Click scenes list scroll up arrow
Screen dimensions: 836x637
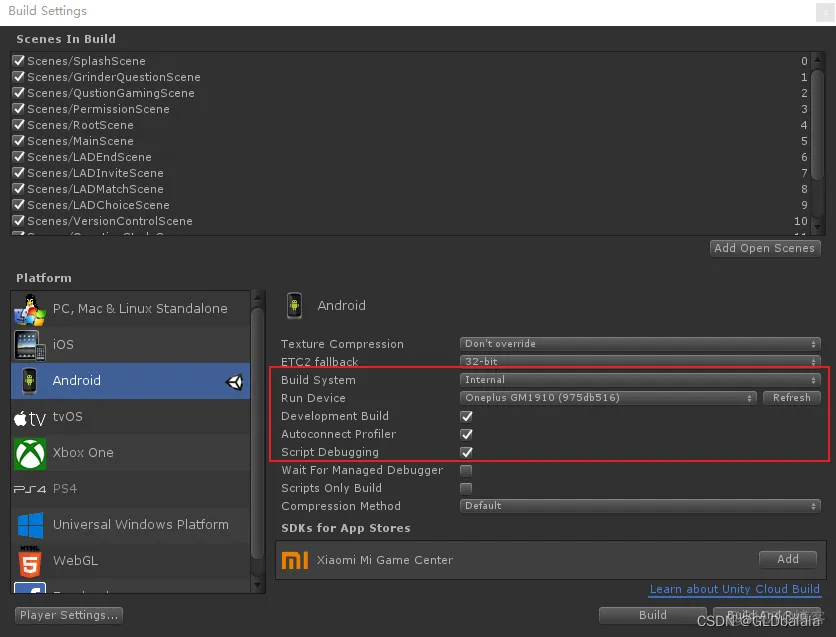(x=817, y=58)
